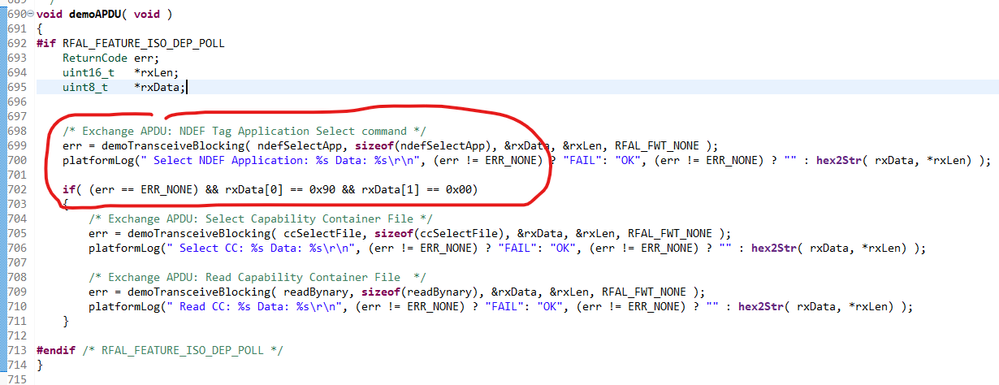The height and width of the screenshot is (385, 999).
Task: Click the #if RFAL_FEATURE_ISO_DEP_POLL directive
Action: 131,43
